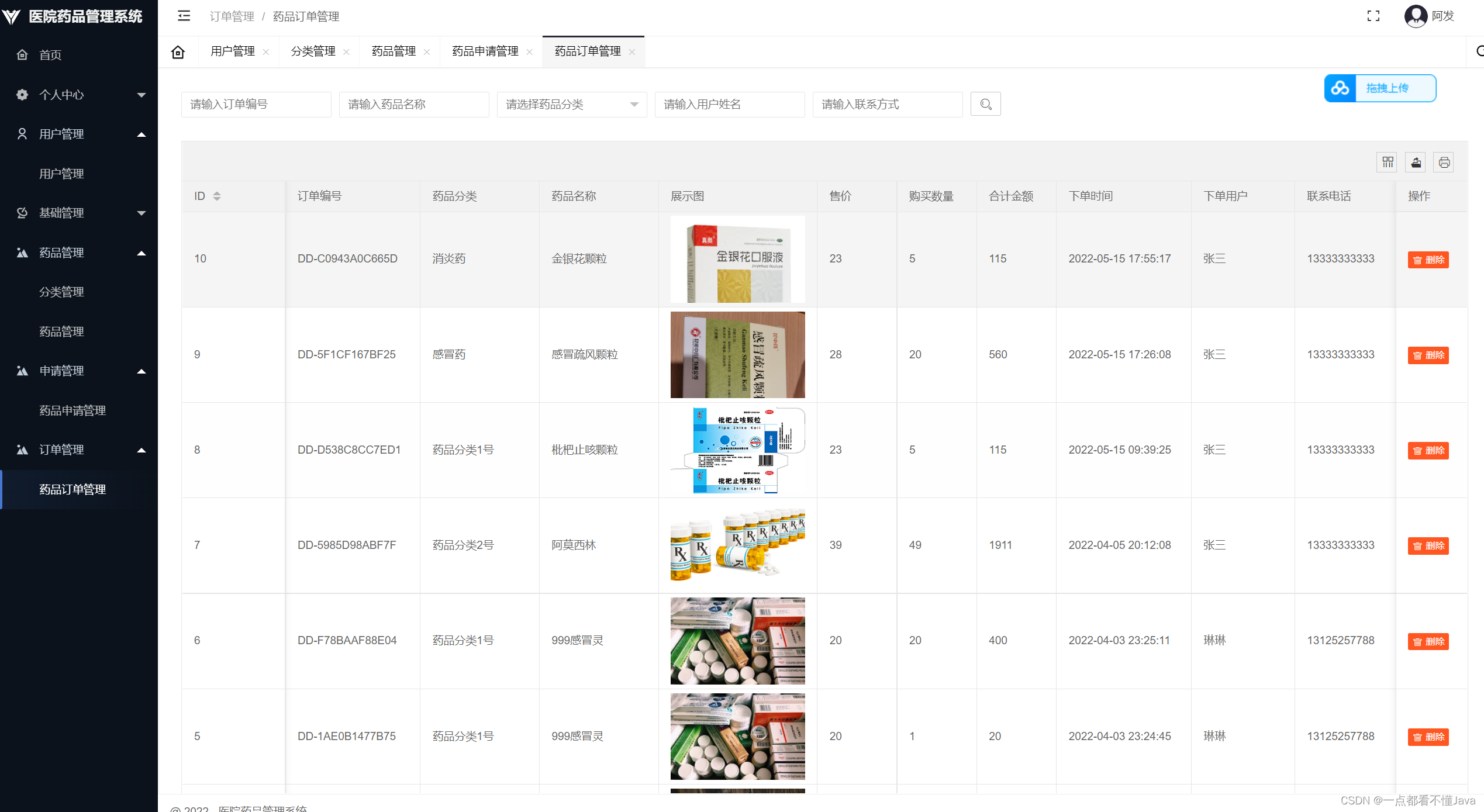This screenshot has width=1484, height=812.
Task: Click the 金银花颗粒 product thumbnail image
Action: 737,258
